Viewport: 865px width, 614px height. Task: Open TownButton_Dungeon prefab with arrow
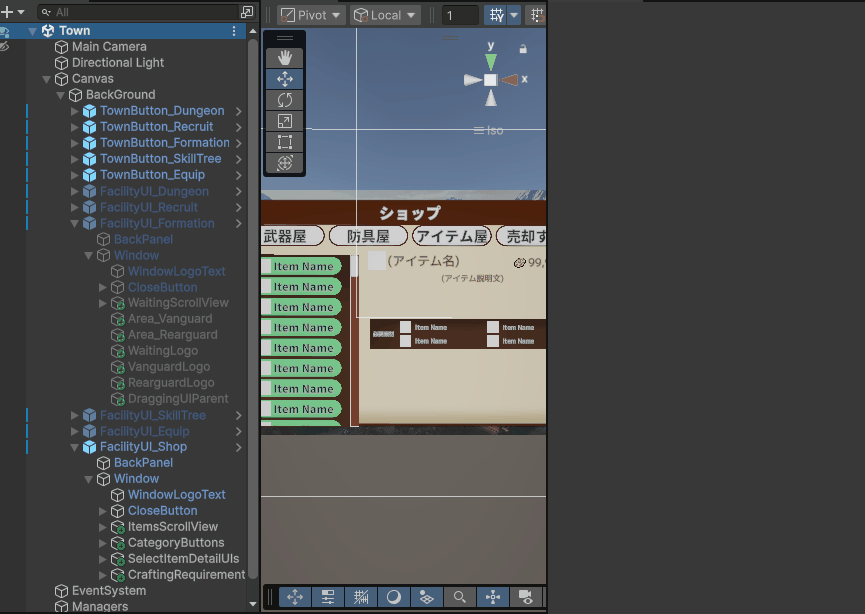point(239,111)
